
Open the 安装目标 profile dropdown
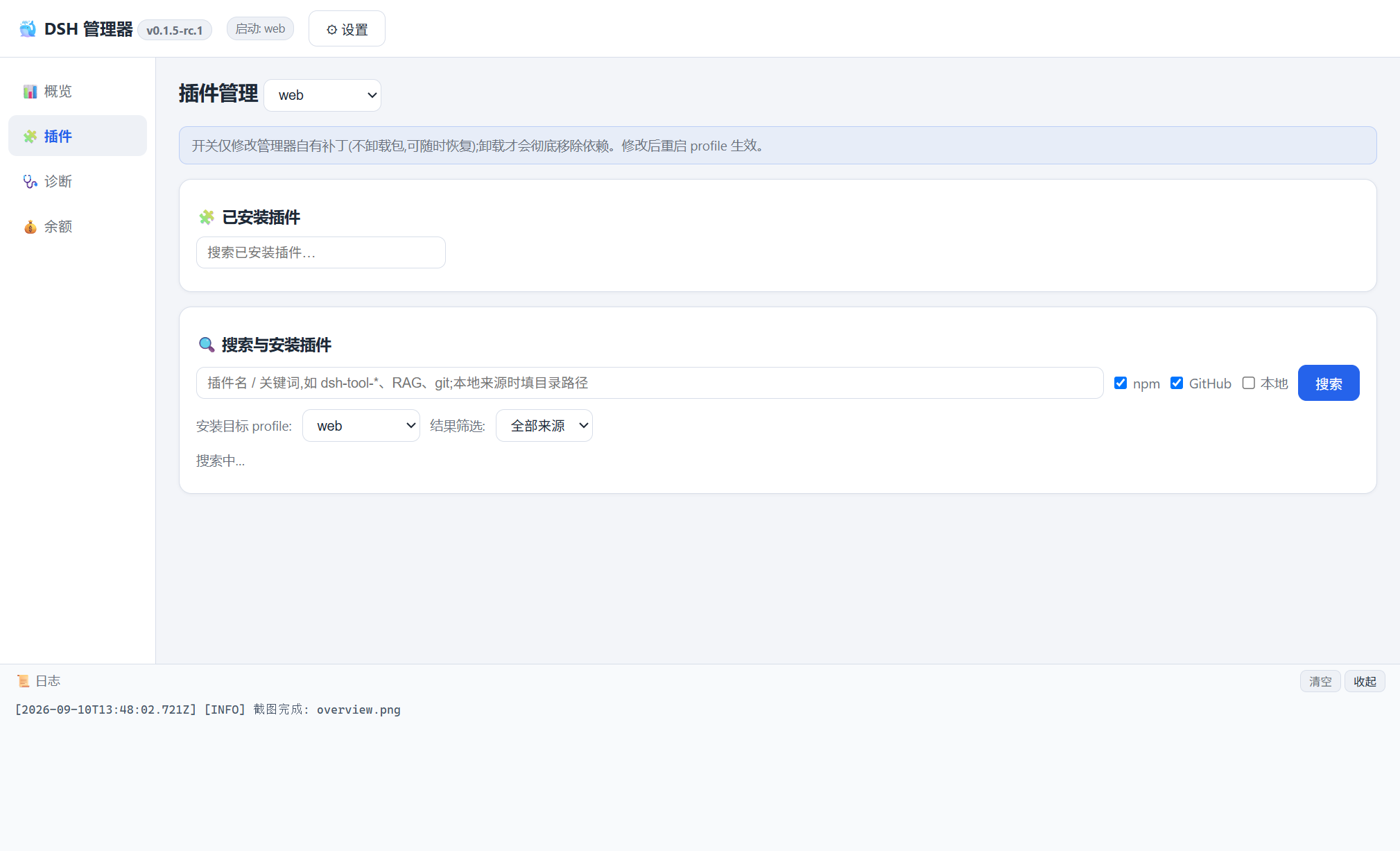coord(361,426)
